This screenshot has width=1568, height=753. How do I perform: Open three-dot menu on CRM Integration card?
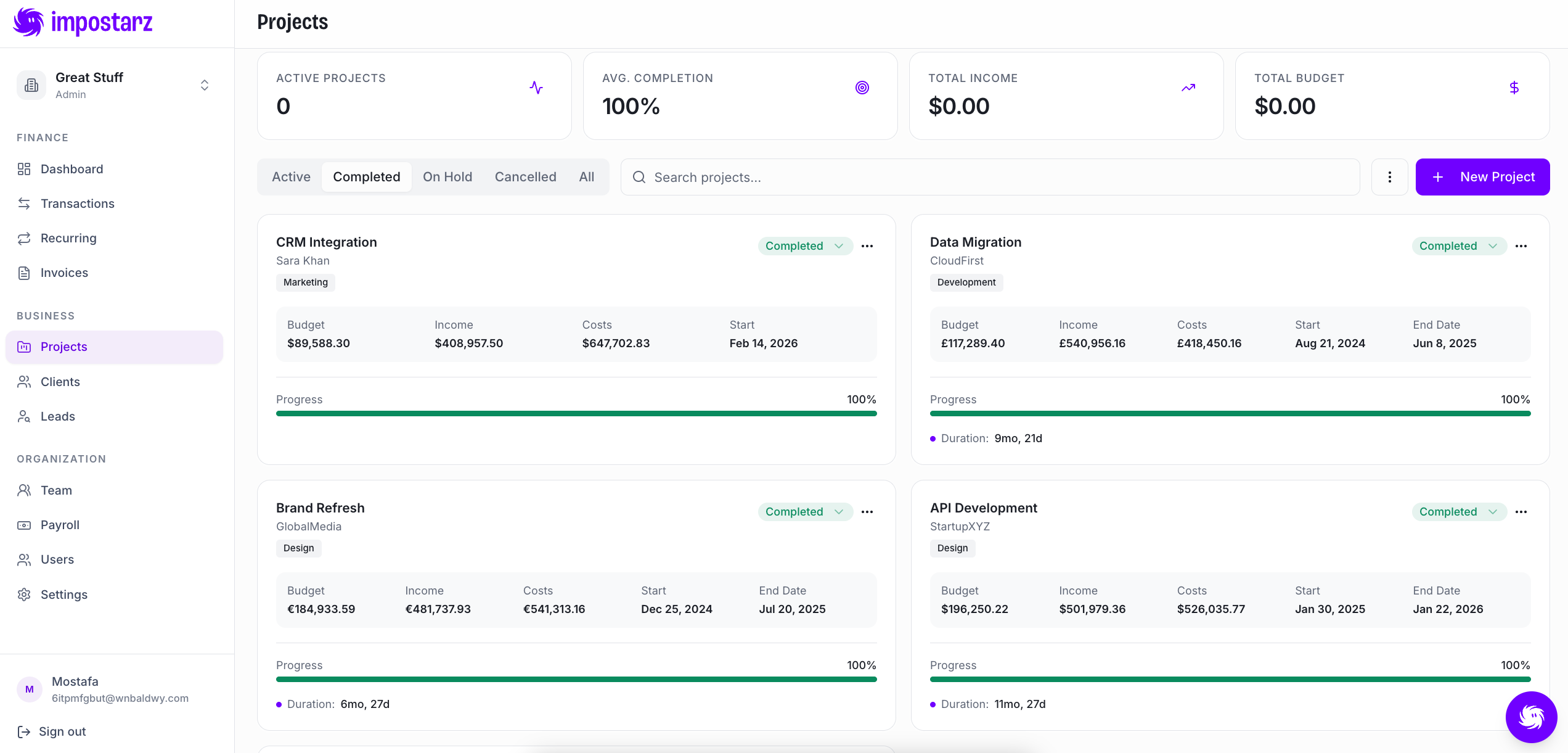[x=867, y=246]
